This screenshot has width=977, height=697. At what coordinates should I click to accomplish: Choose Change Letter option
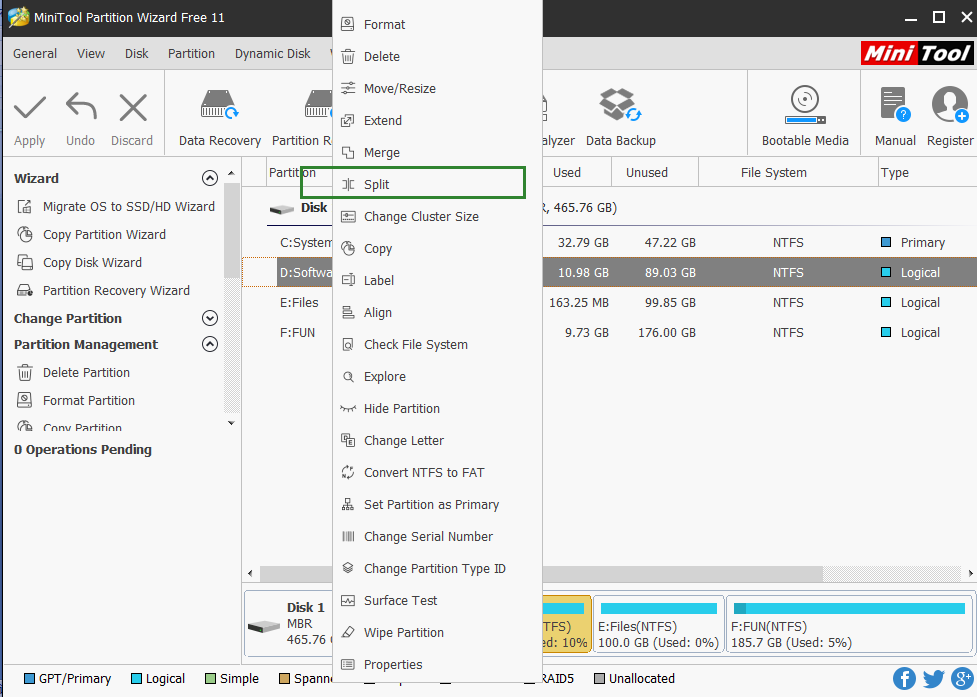pyautogui.click(x=437, y=440)
